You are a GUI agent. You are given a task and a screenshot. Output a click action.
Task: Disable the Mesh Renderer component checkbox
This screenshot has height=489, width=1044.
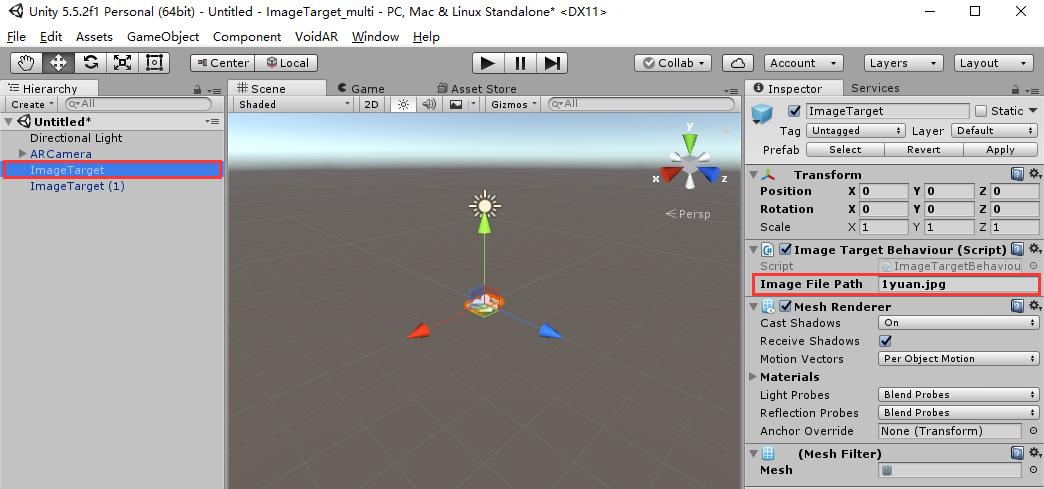click(x=784, y=306)
